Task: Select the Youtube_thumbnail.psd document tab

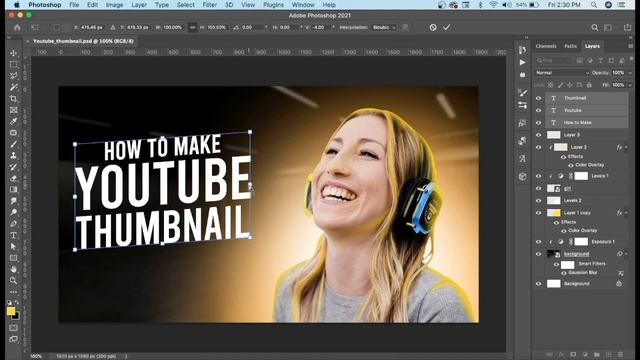Action: point(83,41)
